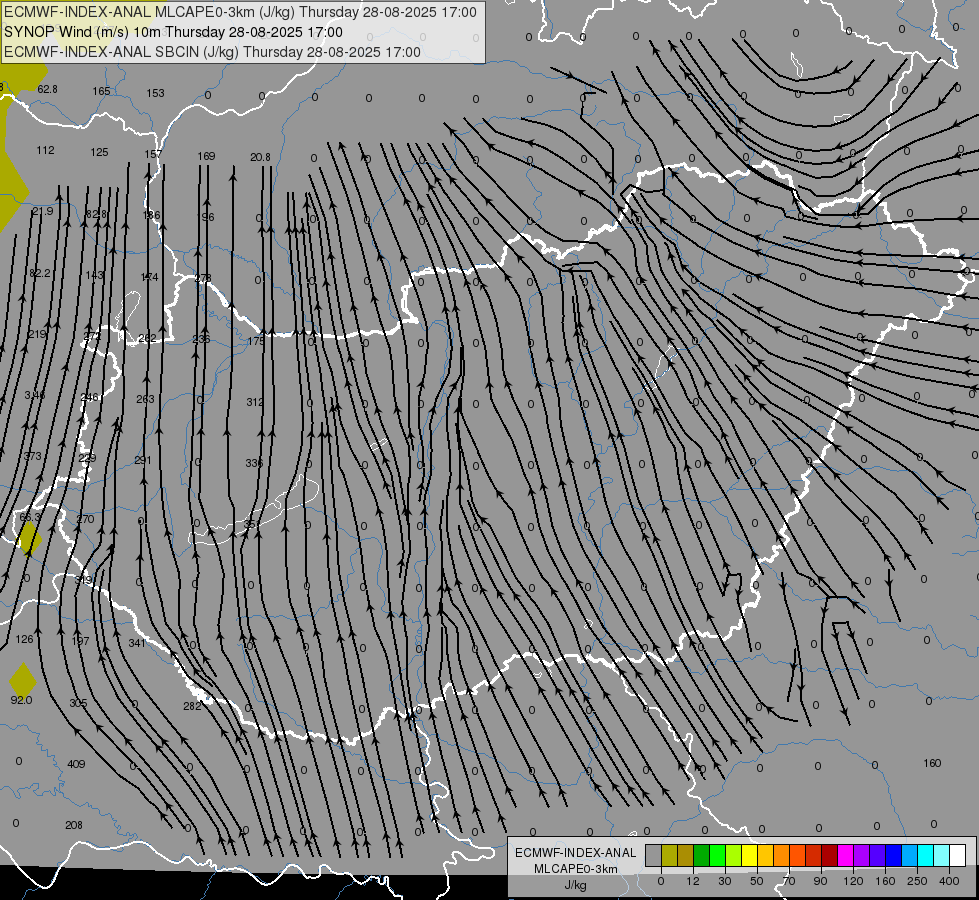This screenshot has height=900, width=979.
Task: Click the map value 197
Action: click(81, 641)
